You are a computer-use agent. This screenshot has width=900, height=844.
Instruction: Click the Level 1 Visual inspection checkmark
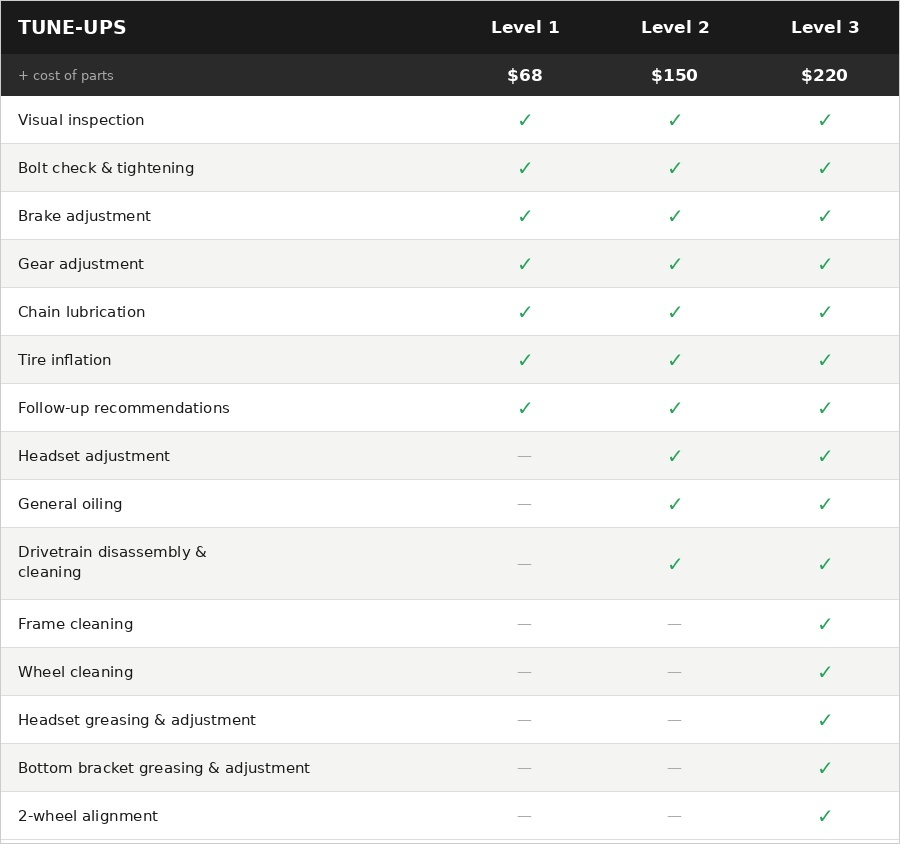pyautogui.click(x=525, y=120)
